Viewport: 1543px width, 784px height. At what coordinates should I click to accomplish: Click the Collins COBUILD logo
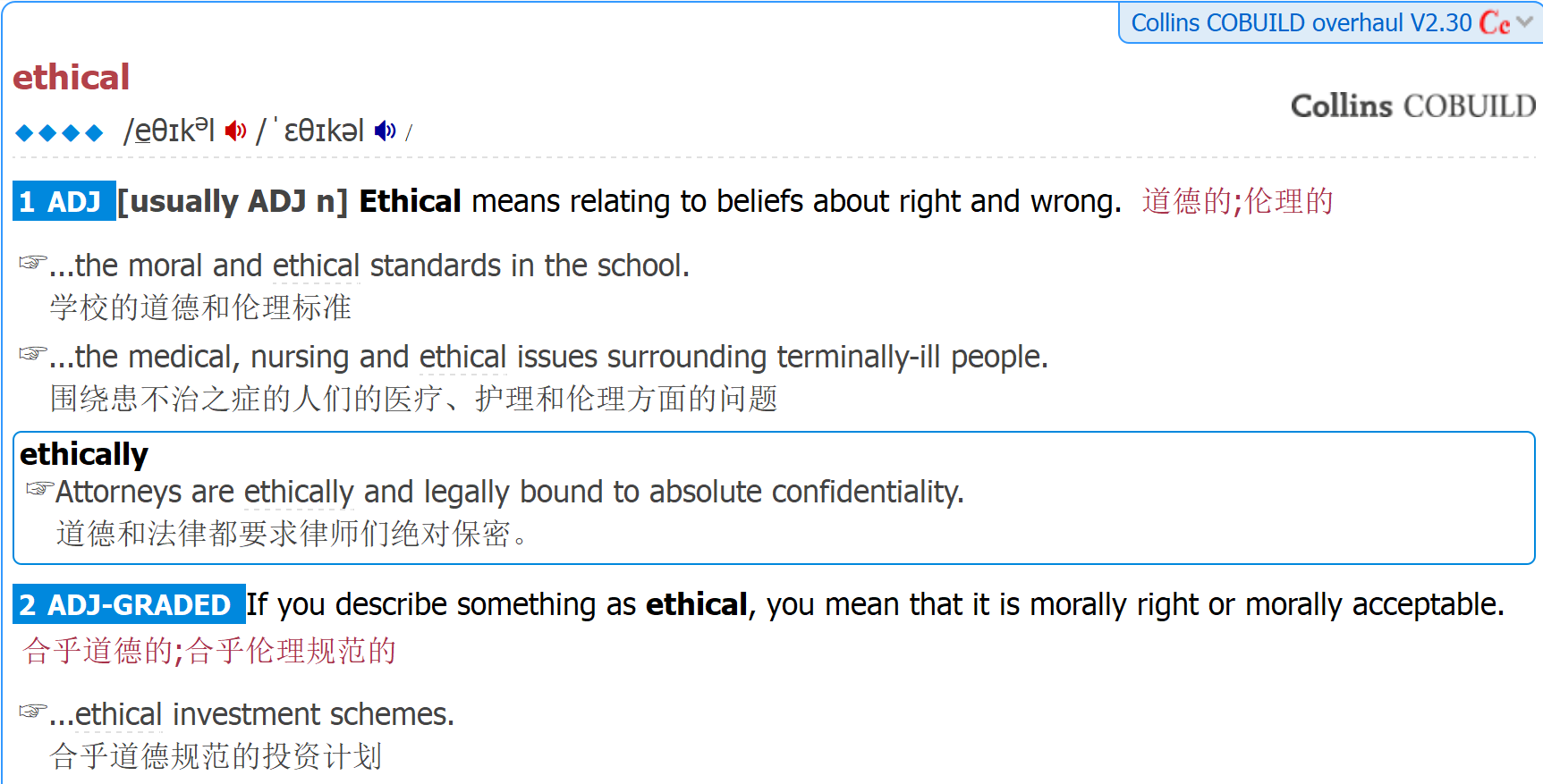(1412, 106)
